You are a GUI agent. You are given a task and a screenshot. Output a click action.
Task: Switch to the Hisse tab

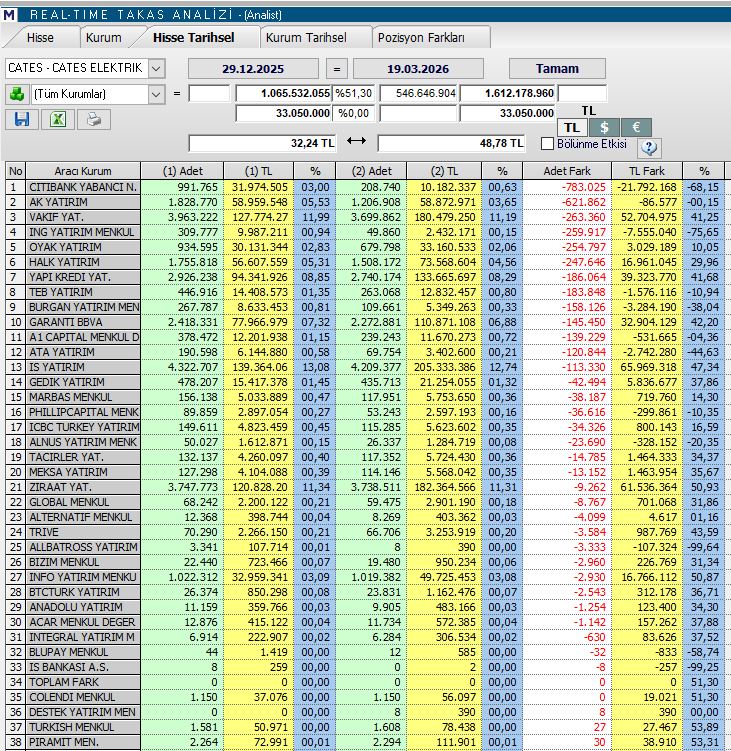(40, 38)
